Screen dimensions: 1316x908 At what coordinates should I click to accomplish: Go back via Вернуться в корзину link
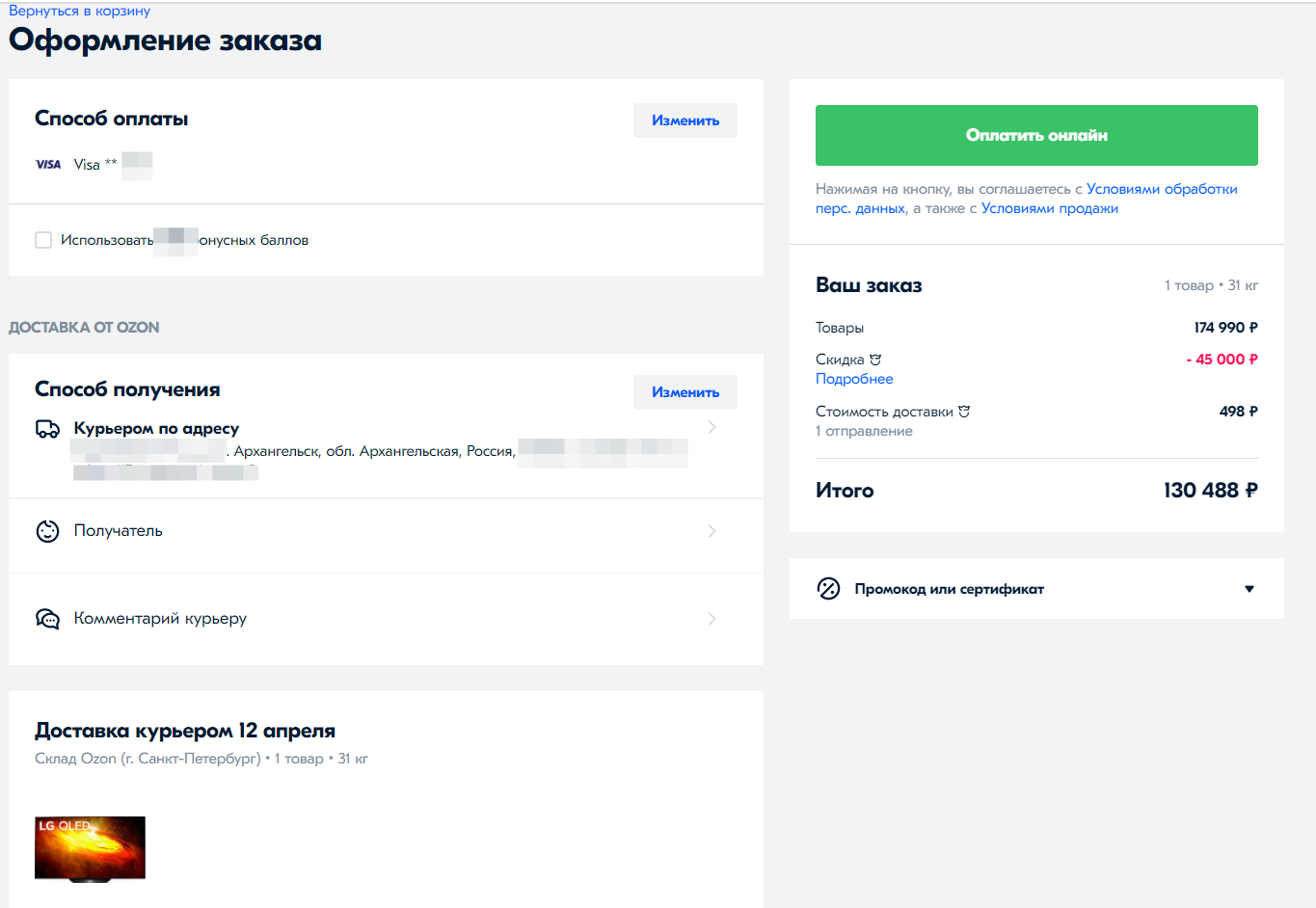pos(80,11)
